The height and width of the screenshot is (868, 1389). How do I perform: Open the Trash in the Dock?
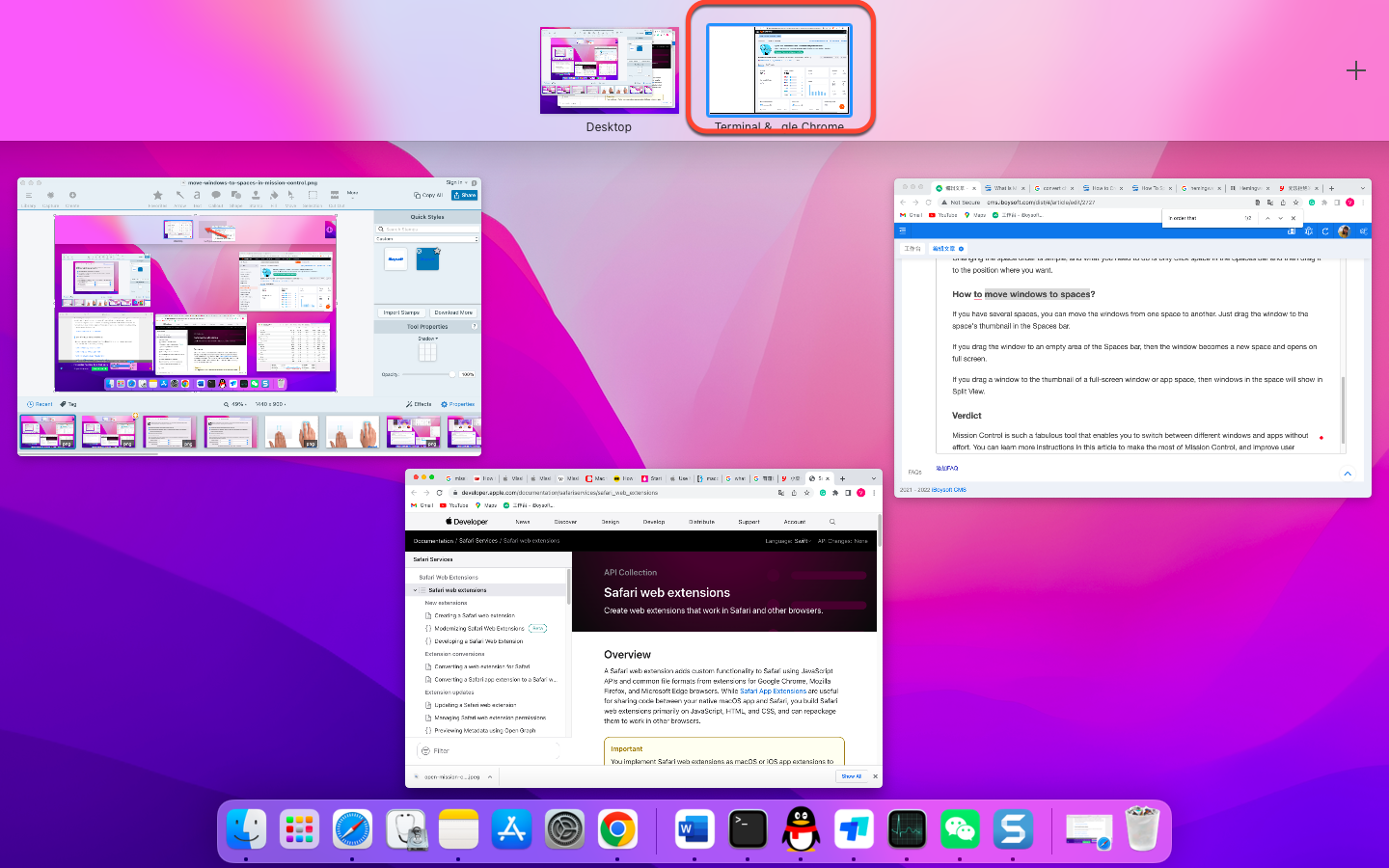[1142, 829]
